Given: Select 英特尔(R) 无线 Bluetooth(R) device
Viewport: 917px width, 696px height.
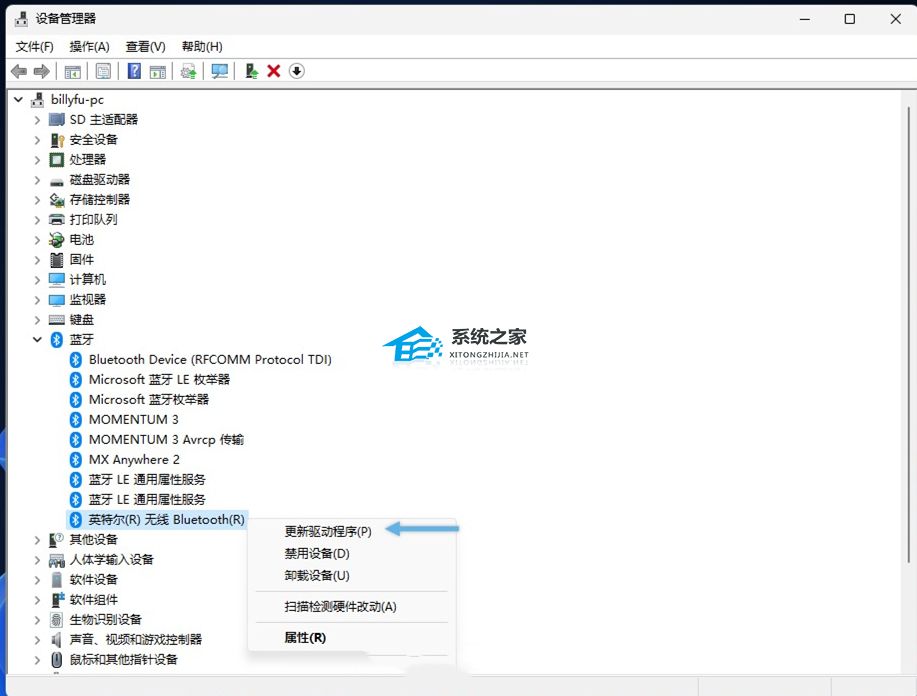Looking at the screenshot, I should point(167,519).
